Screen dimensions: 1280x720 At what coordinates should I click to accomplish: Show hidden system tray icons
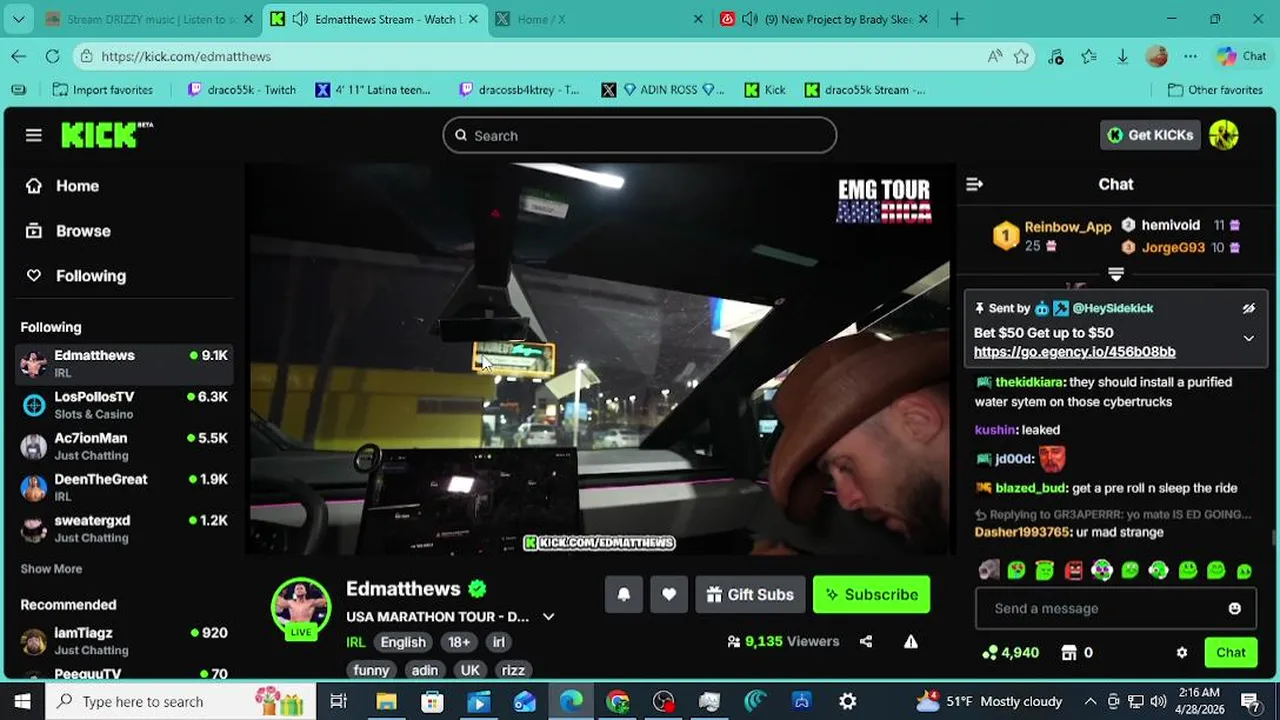(x=1090, y=701)
